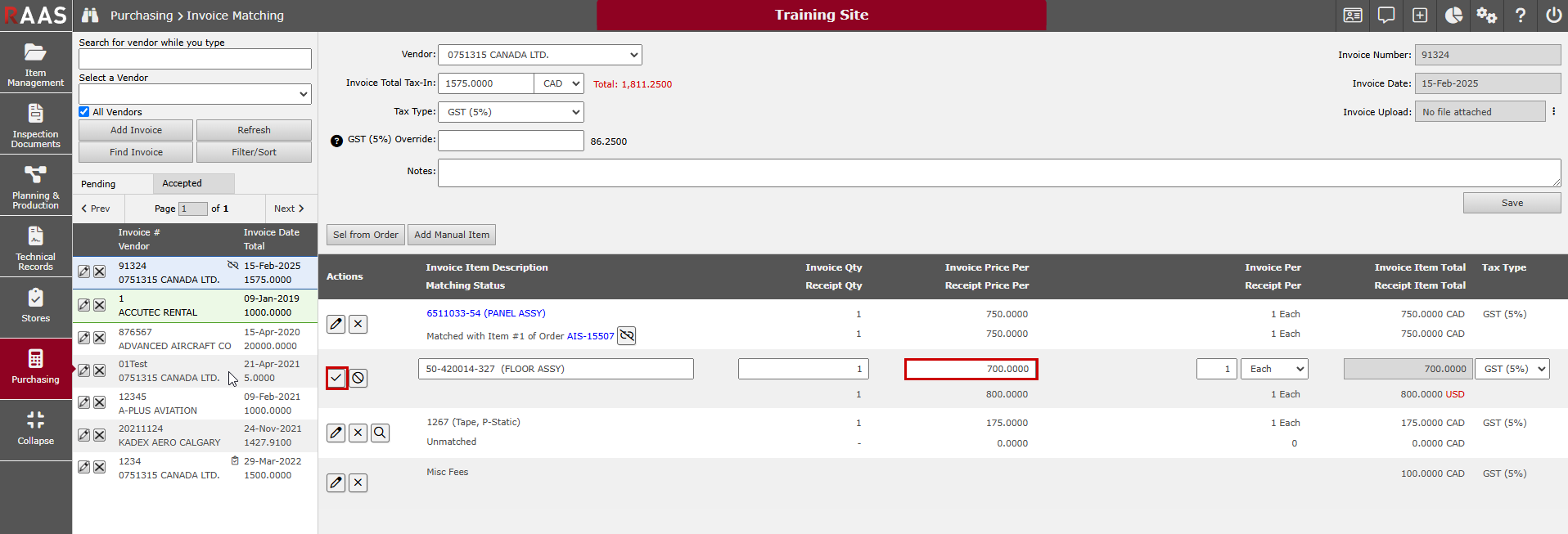The image size is (1568, 534).
Task: Open the settings gears icon
Action: coord(1486,16)
